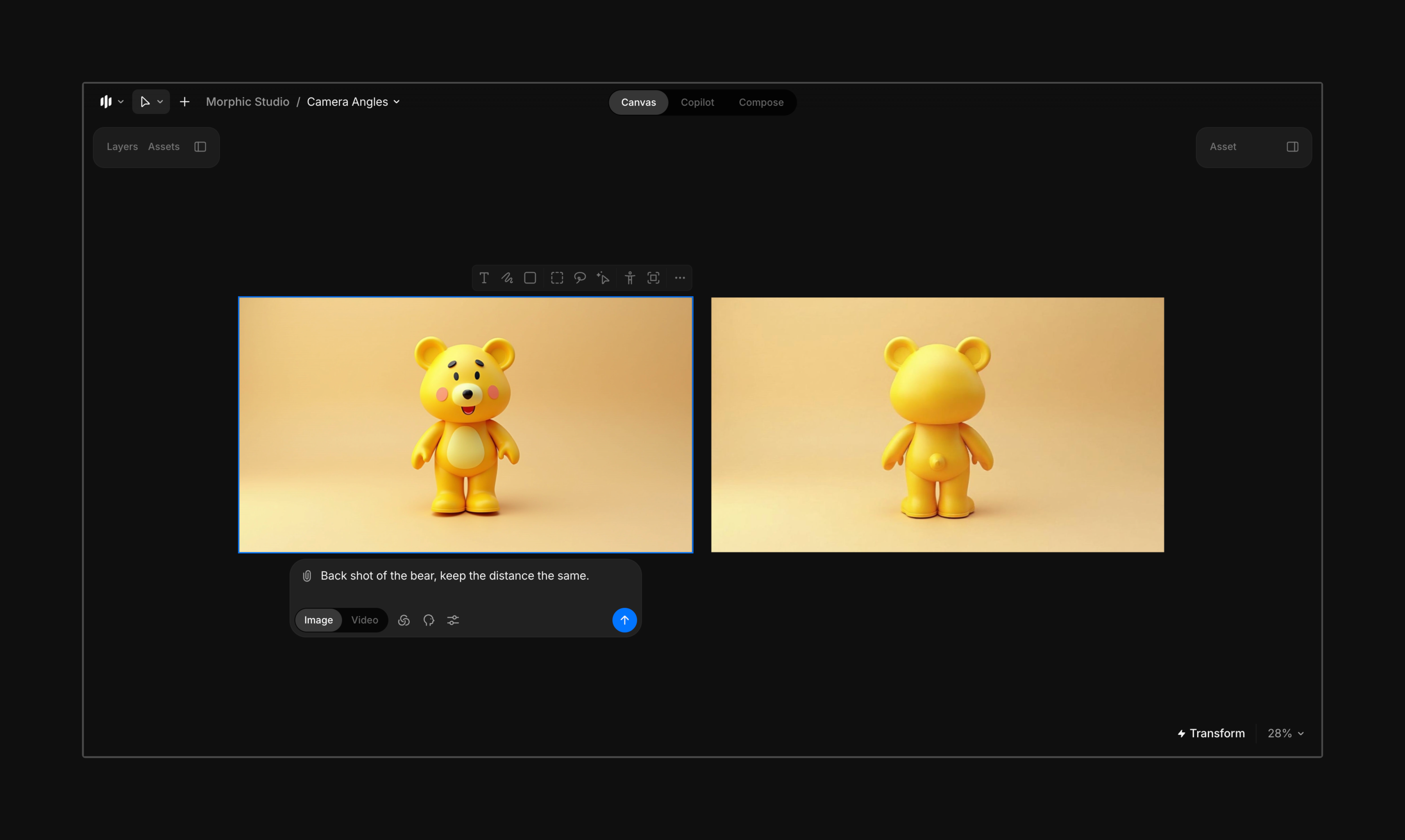This screenshot has width=1405, height=840.
Task: Open the more options ellipsis menu
Action: [x=680, y=278]
